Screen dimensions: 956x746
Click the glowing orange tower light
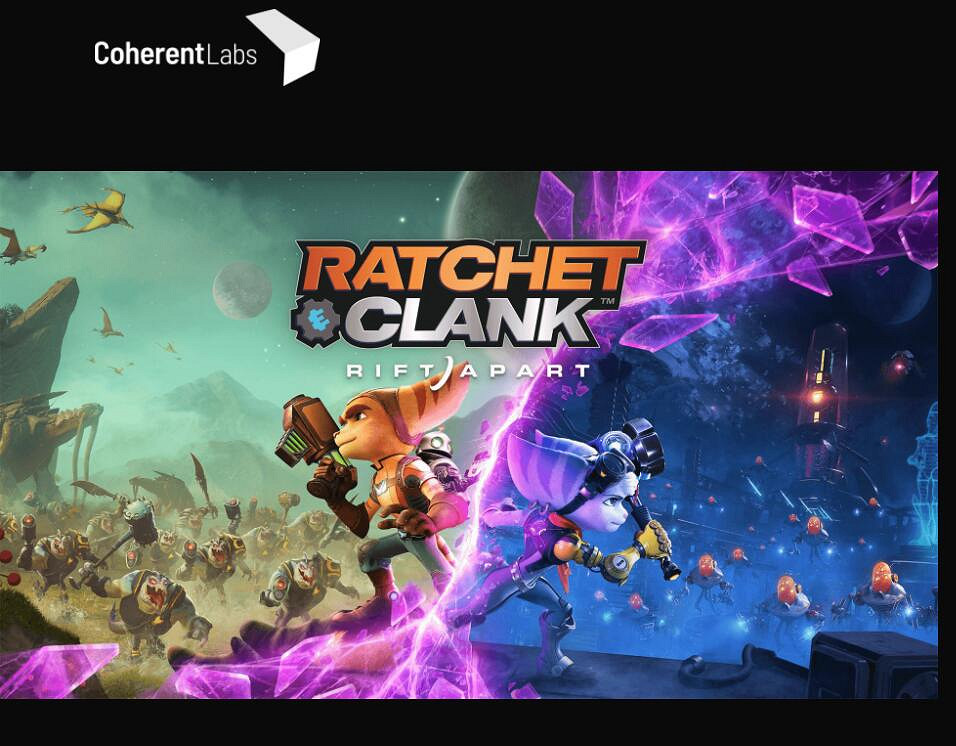coord(817,397)
